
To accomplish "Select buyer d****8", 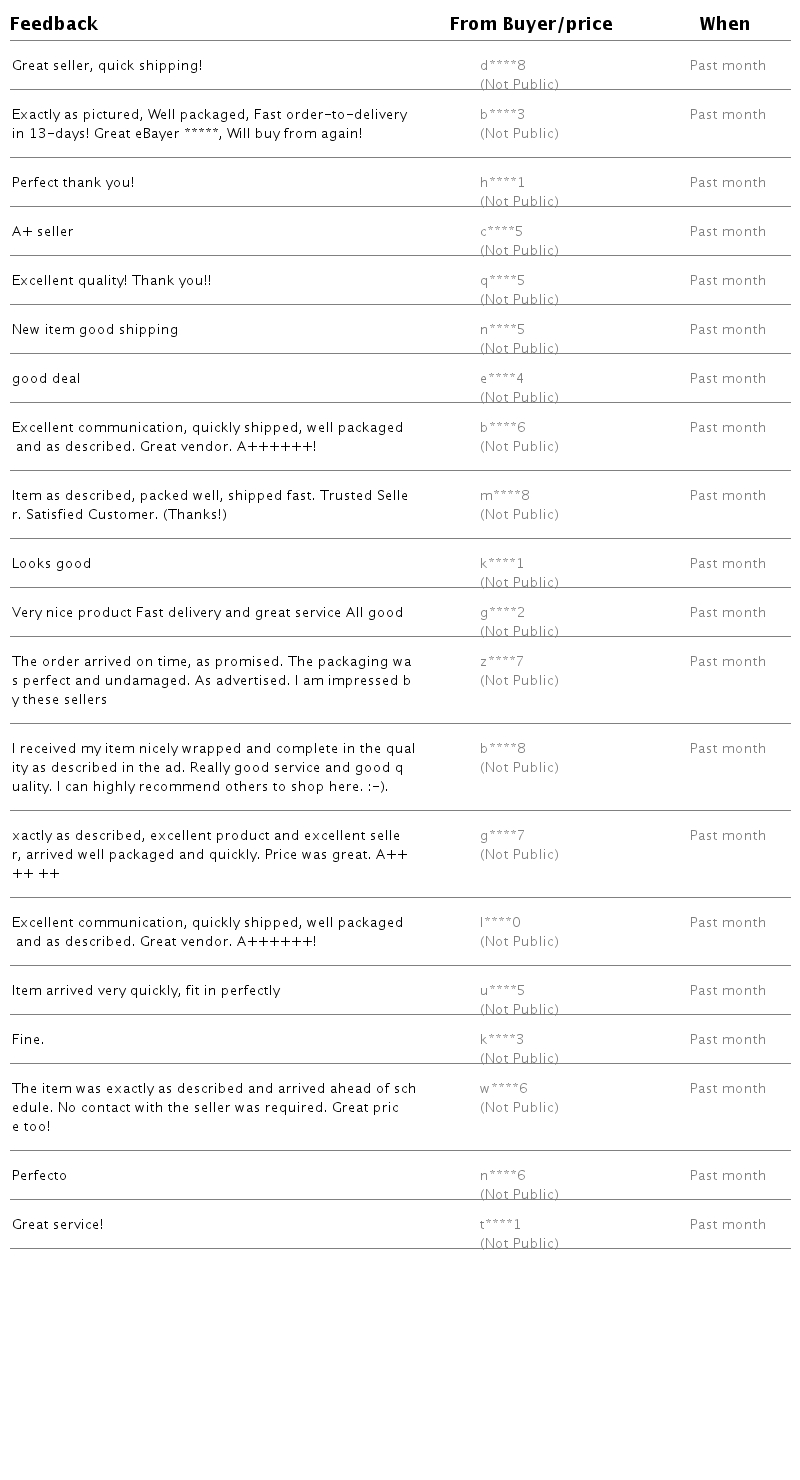I will (503, 66).
